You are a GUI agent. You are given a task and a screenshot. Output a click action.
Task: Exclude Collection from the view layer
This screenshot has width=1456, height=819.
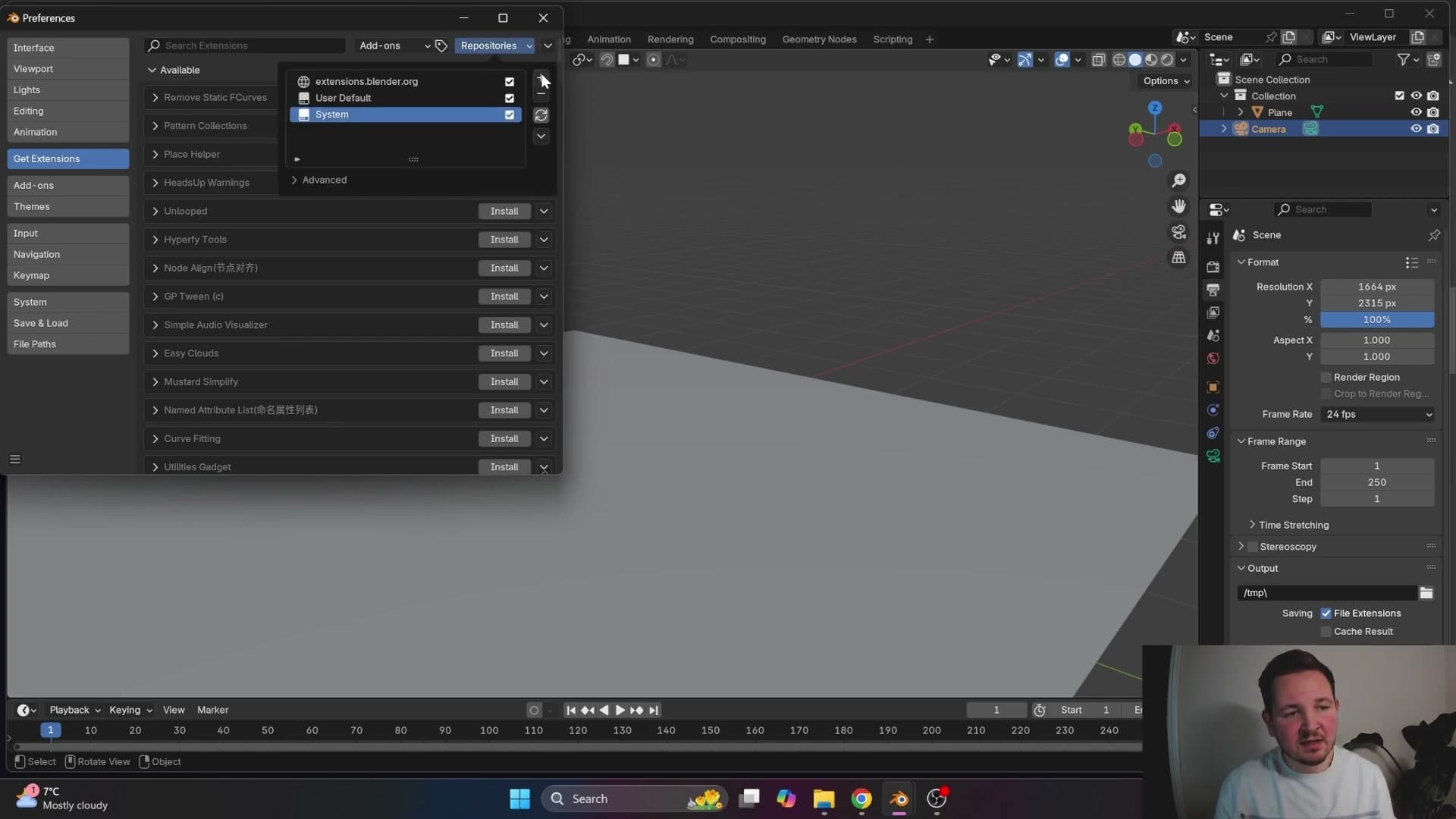[x=1399, y=96]
